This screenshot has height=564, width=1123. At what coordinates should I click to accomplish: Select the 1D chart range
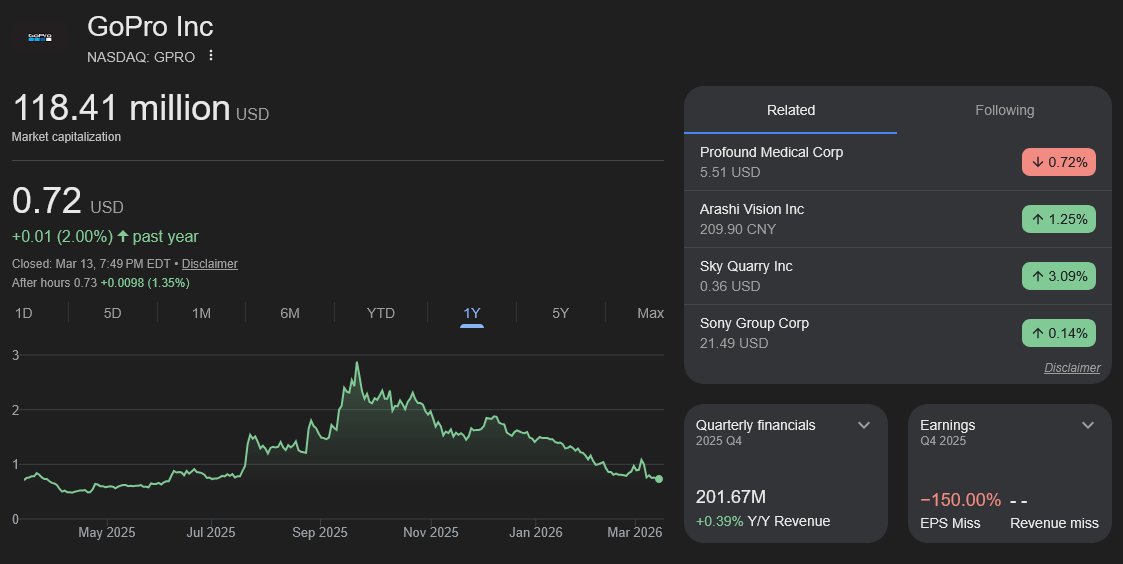pyautogui.click(x=24, y=313)
